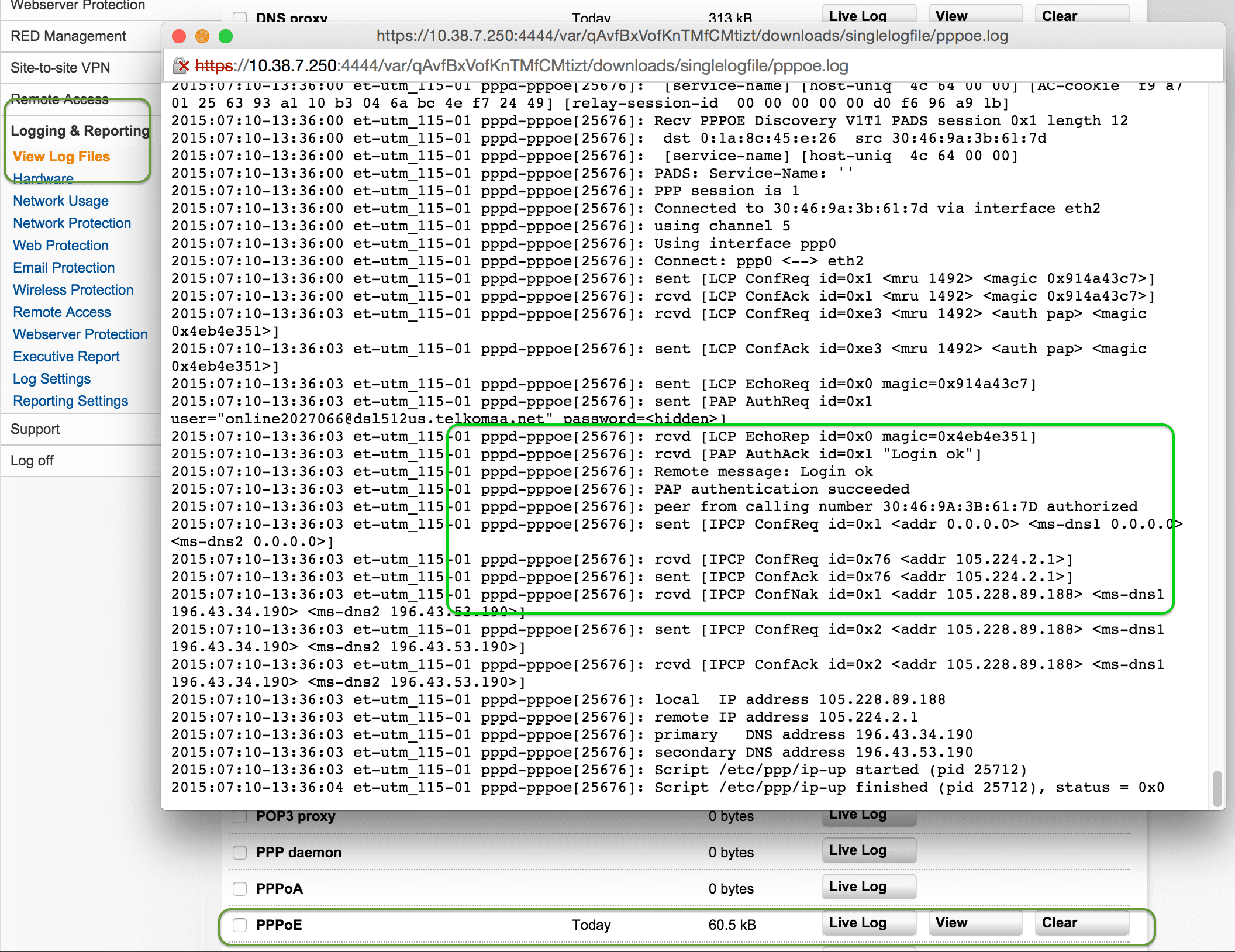The height and width of the screenshot is (952, 1235).
Task: Click the log window vertical scrollbar thumb
Action: 1217,789
